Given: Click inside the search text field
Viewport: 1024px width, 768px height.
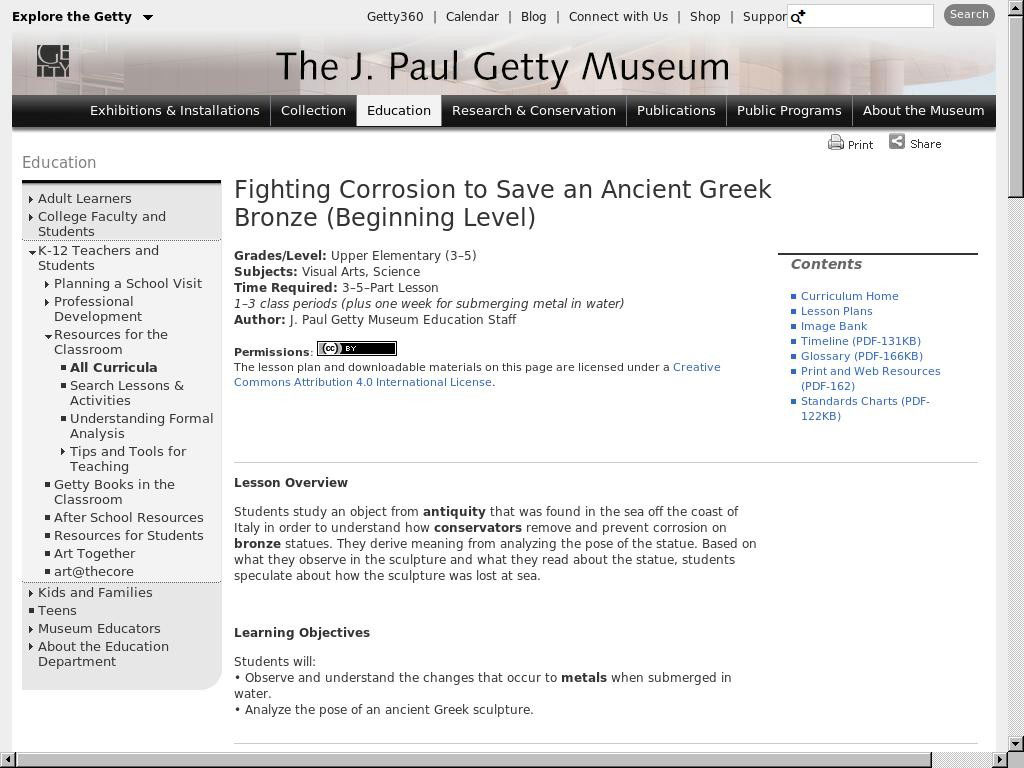Looking at the screenshot, I should (x=869, y=16).
